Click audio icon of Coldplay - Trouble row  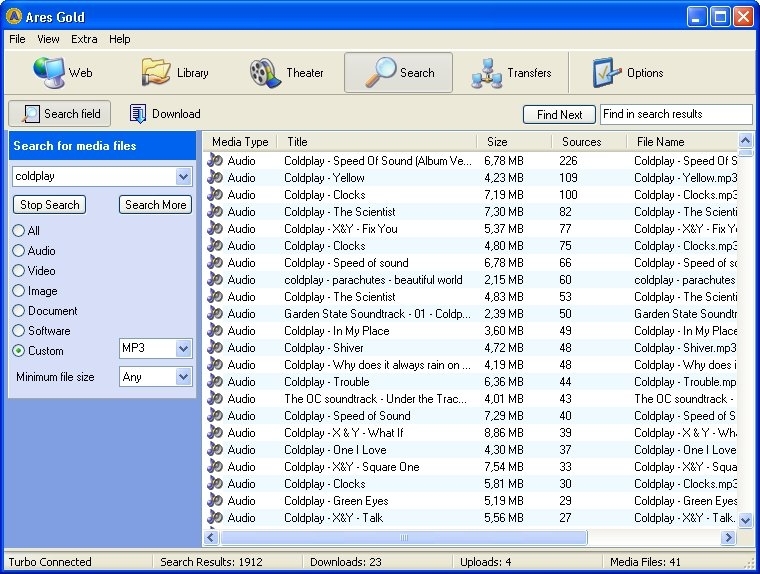click(x=215, y=381)
